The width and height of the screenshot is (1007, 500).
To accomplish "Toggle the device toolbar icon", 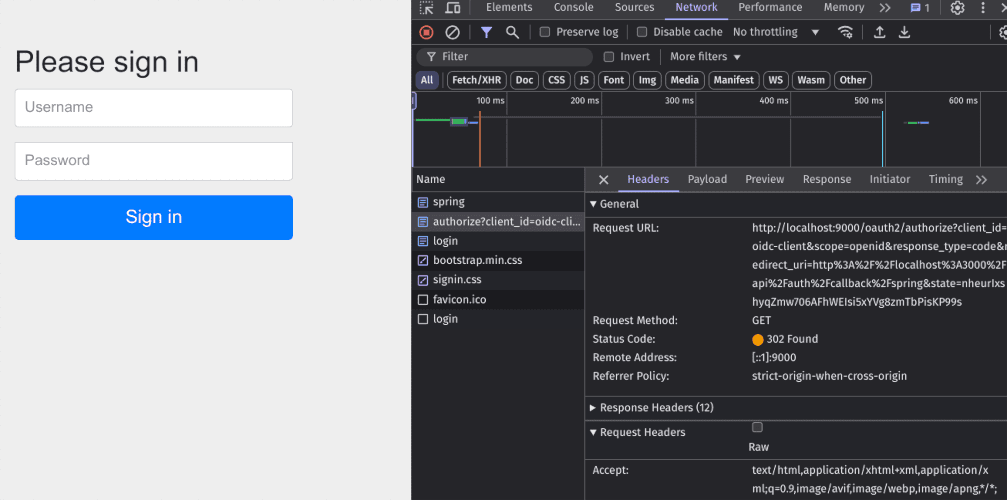I will (453, 8).
